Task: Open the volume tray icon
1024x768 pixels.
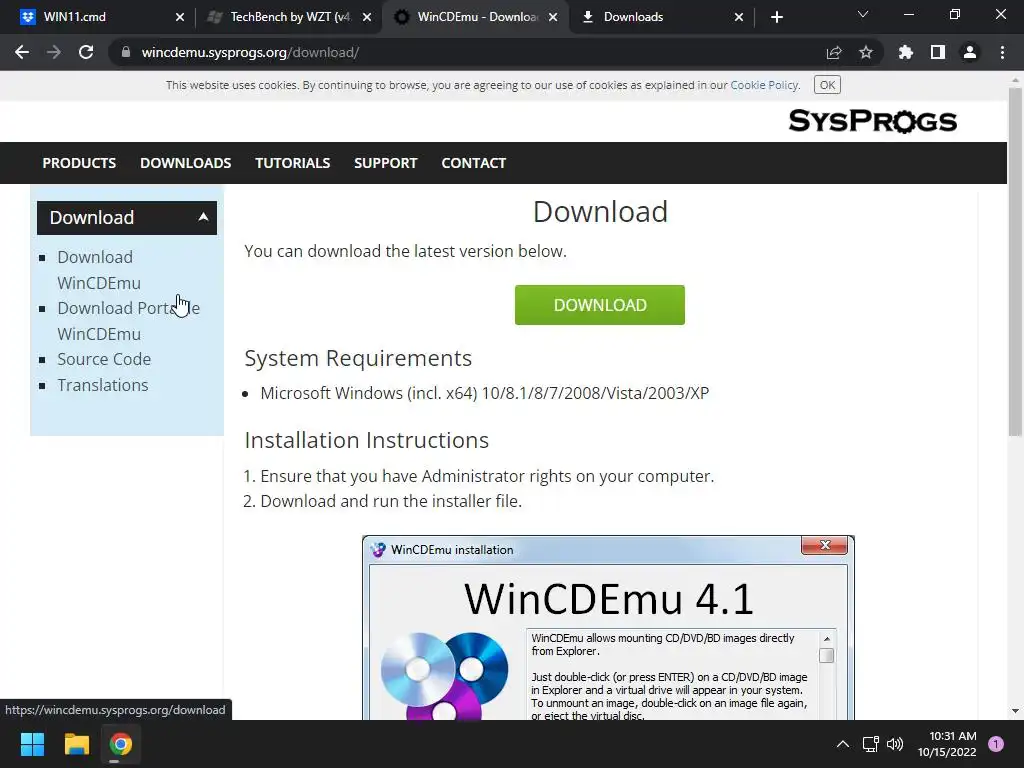Action: coord(895,744)
